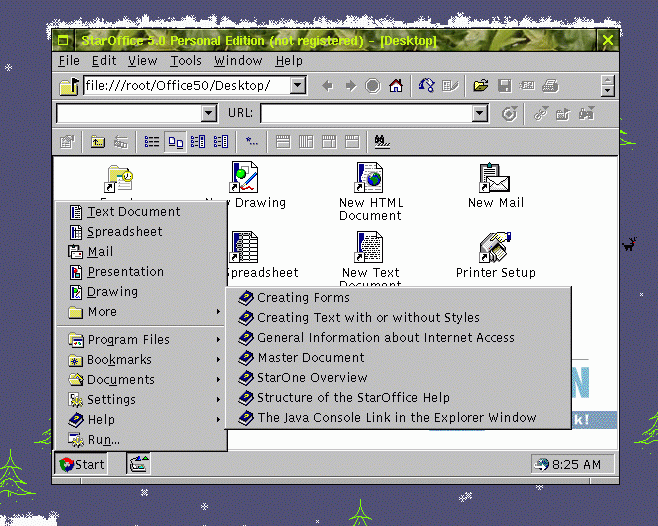Open the Master Document help topic
658x526 pixels.
pyautogui.click(x=398, y=358)
